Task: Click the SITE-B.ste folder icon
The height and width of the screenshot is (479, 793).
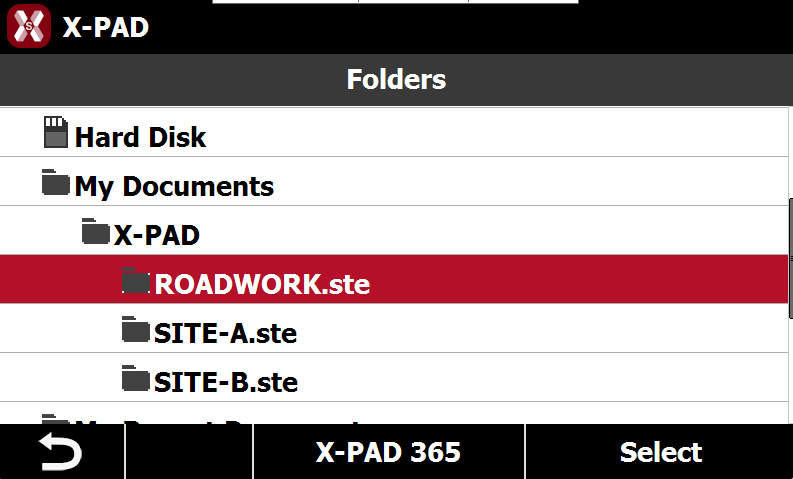Action: (x=136, y=378)
